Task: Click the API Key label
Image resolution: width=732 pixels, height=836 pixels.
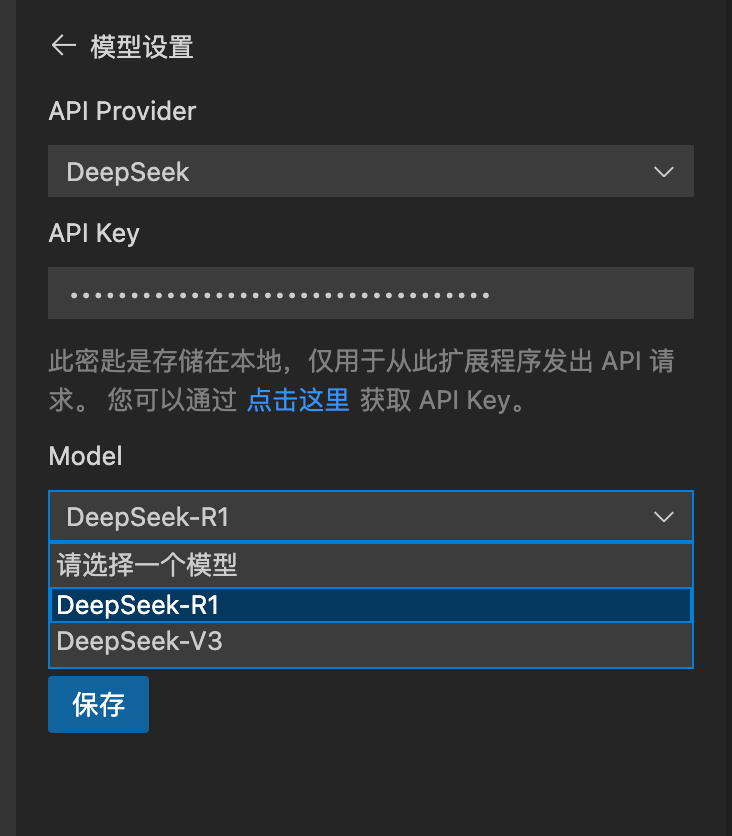Action: point(94,234)
